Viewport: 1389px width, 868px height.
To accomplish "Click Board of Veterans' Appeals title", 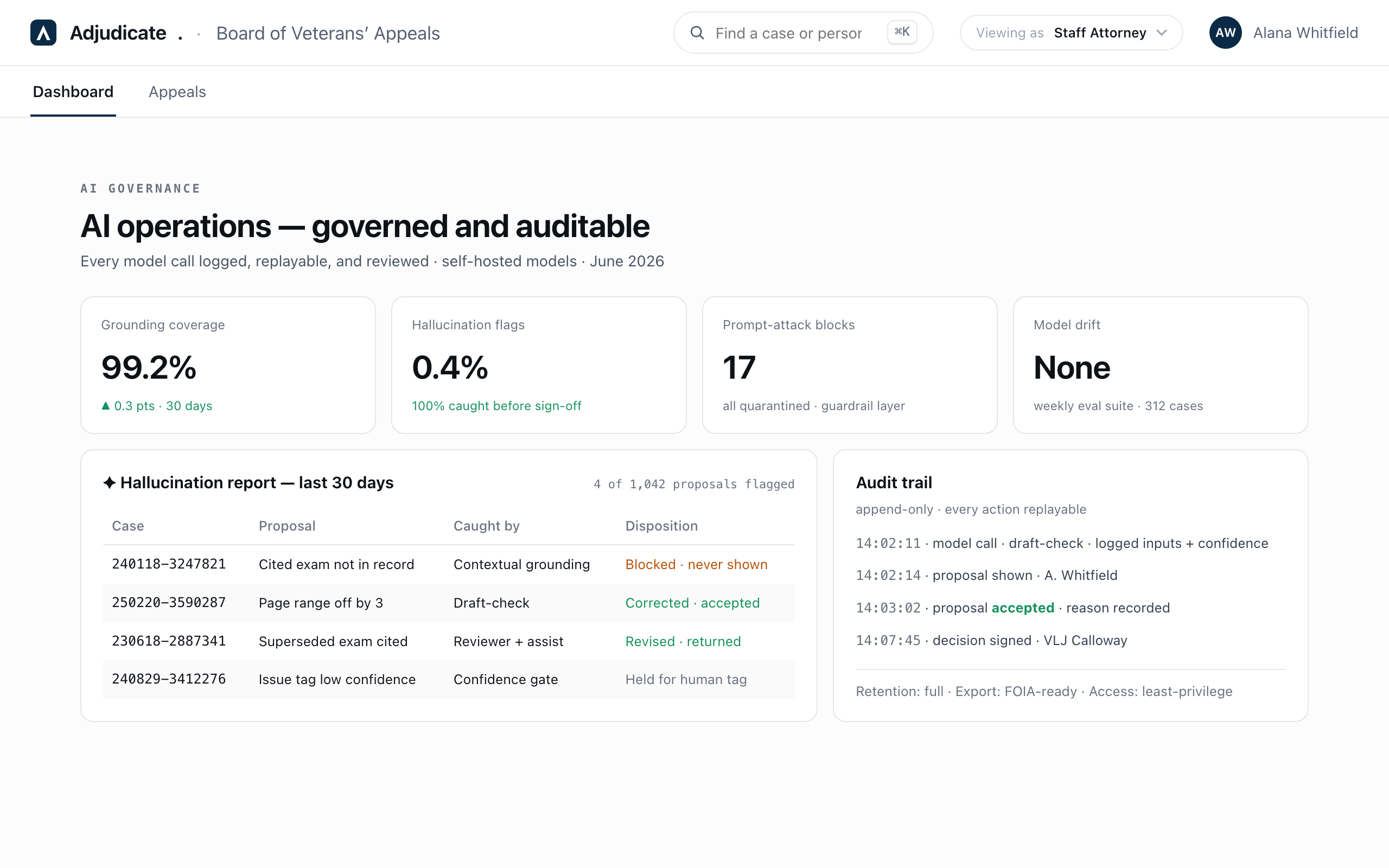I will [x=328, y=33].
